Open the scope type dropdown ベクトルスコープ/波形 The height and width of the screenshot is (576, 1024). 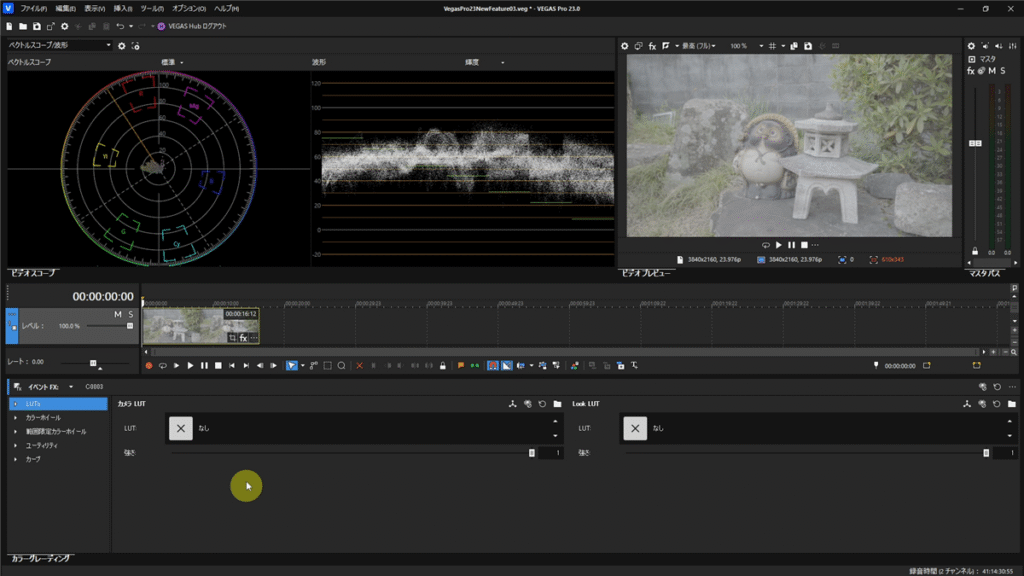pyautogui.click(x=60, y=45)
